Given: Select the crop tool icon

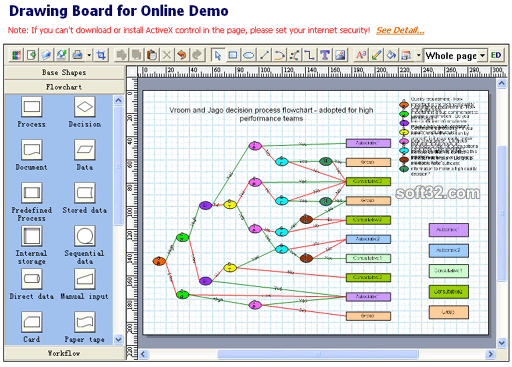Looking at the screenshot, I should (x=101, y=55).
